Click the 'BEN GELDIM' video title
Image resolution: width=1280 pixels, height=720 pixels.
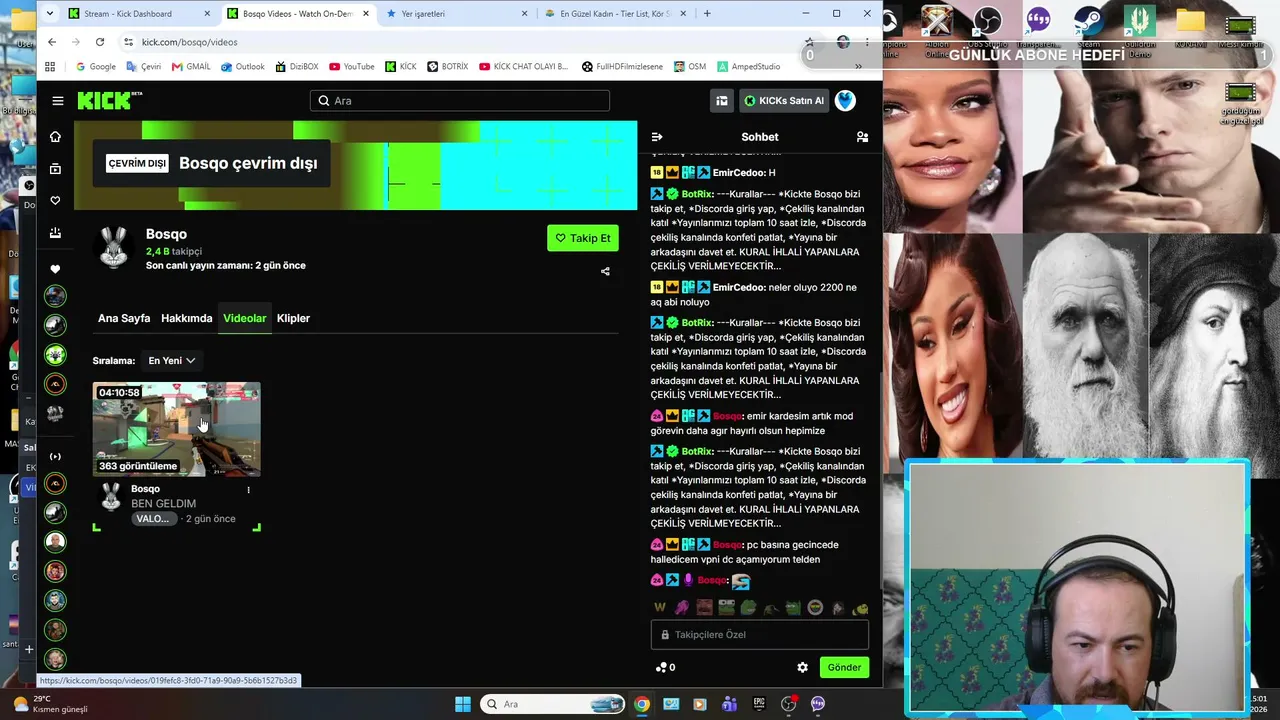[x=164, y=504]
